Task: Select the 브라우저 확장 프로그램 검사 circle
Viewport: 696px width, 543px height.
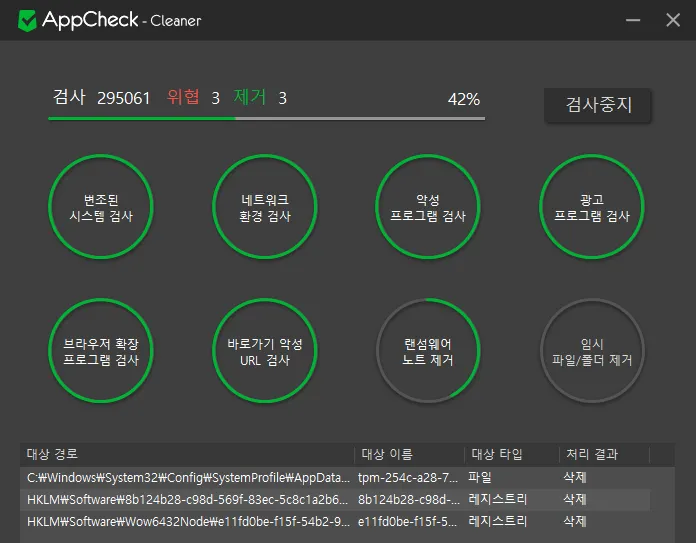Action: (101, 351)
